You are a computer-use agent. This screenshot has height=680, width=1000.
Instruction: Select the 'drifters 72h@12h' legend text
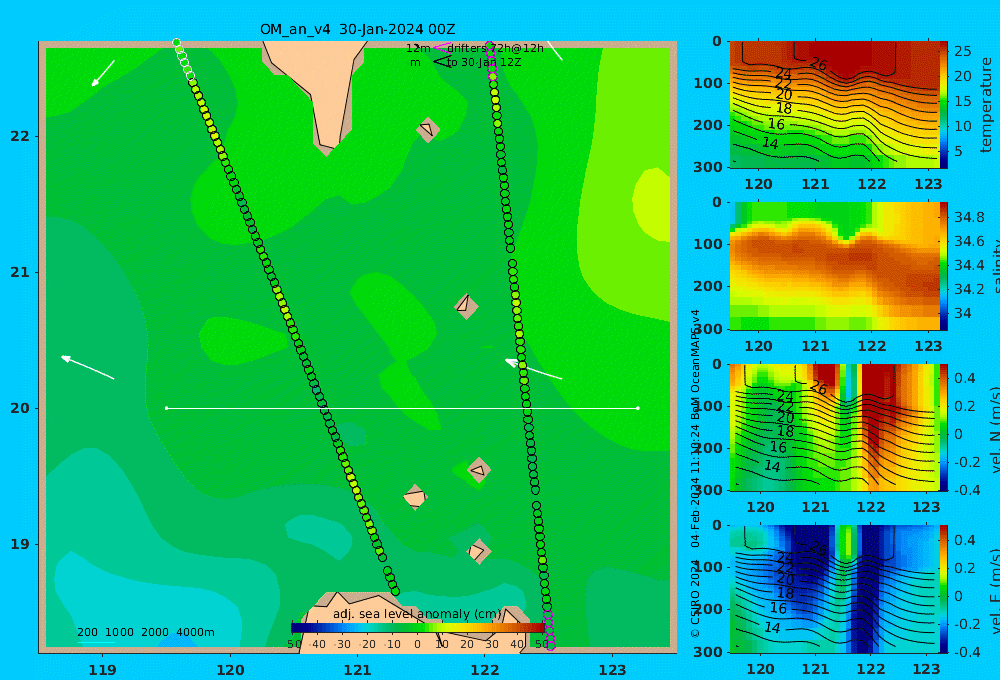[x=495, y=48]
